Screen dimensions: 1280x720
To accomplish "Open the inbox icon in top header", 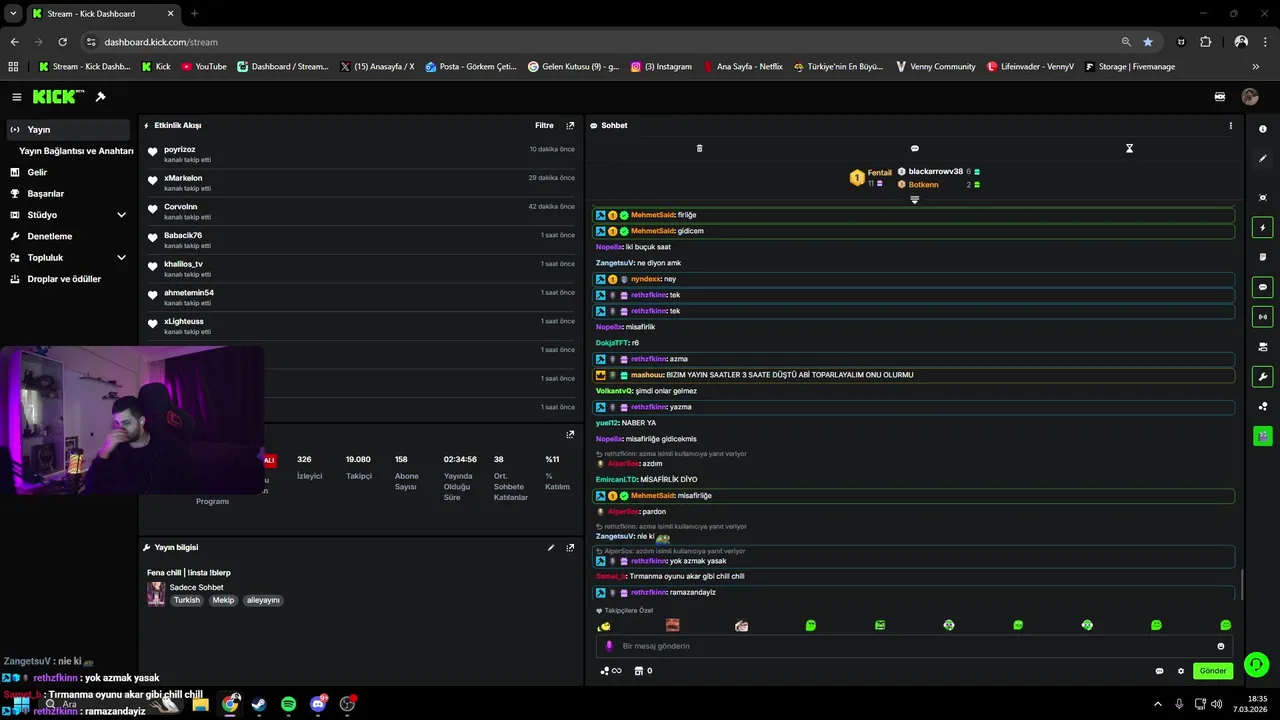I will coord(1220,97).
